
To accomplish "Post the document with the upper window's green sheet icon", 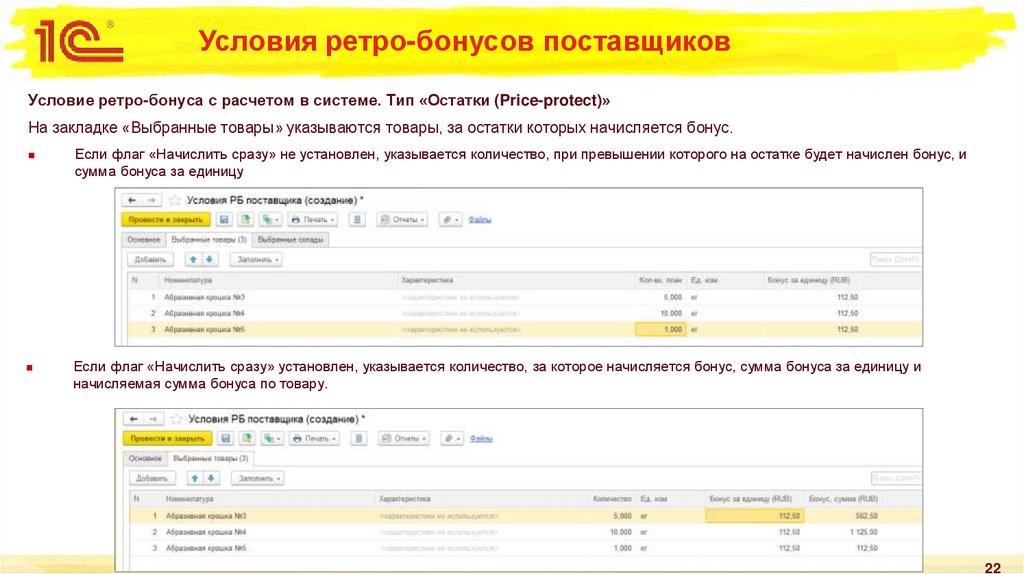I will coord(246,220).
